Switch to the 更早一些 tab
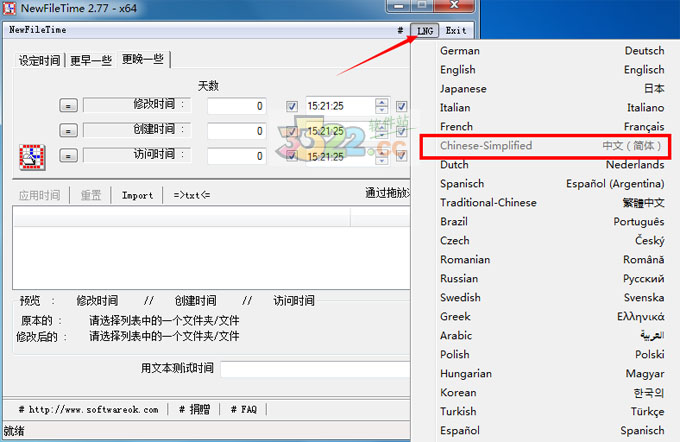The image size is (680, 442). tap(91, 60)
